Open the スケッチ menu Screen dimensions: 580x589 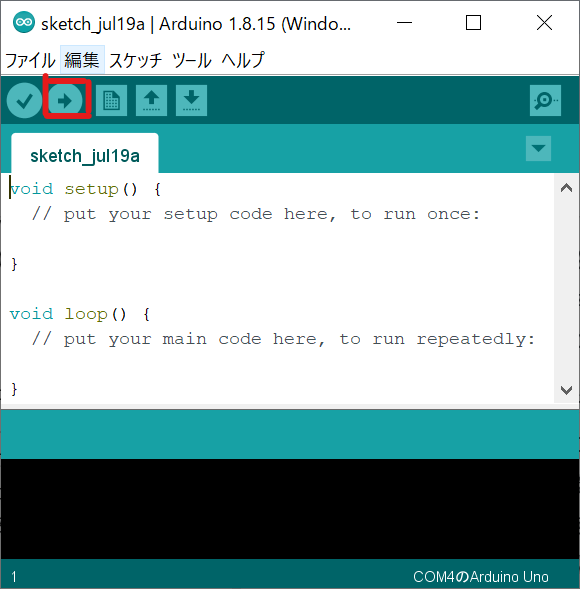135,60
